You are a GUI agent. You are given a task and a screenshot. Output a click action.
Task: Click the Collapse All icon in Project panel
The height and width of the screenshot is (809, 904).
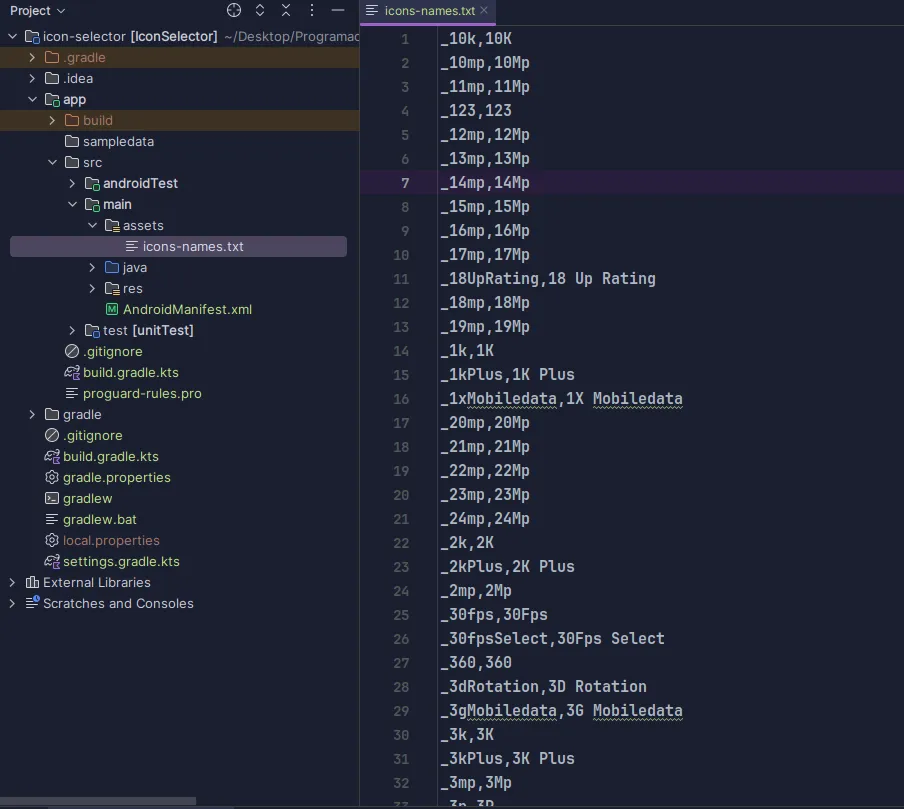click(286, 10)
